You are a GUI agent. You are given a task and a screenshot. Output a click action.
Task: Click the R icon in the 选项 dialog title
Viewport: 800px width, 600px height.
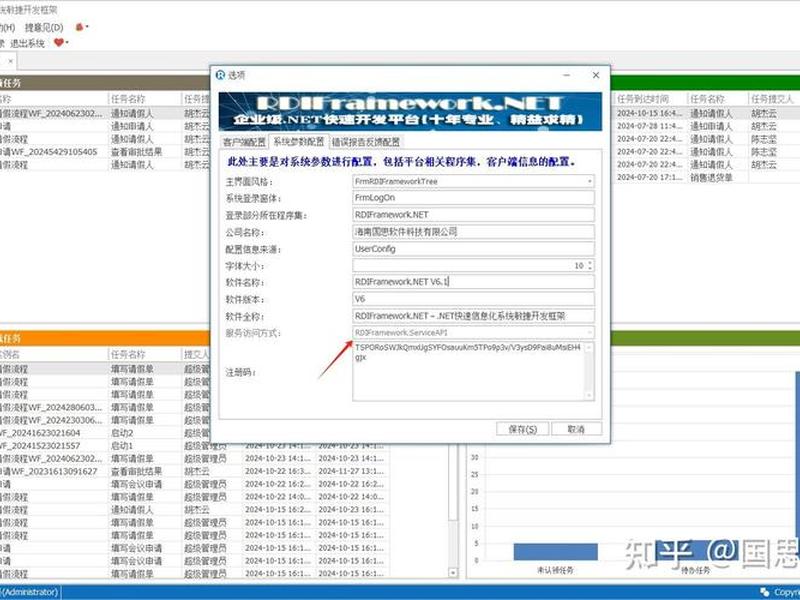click(220, 75)
